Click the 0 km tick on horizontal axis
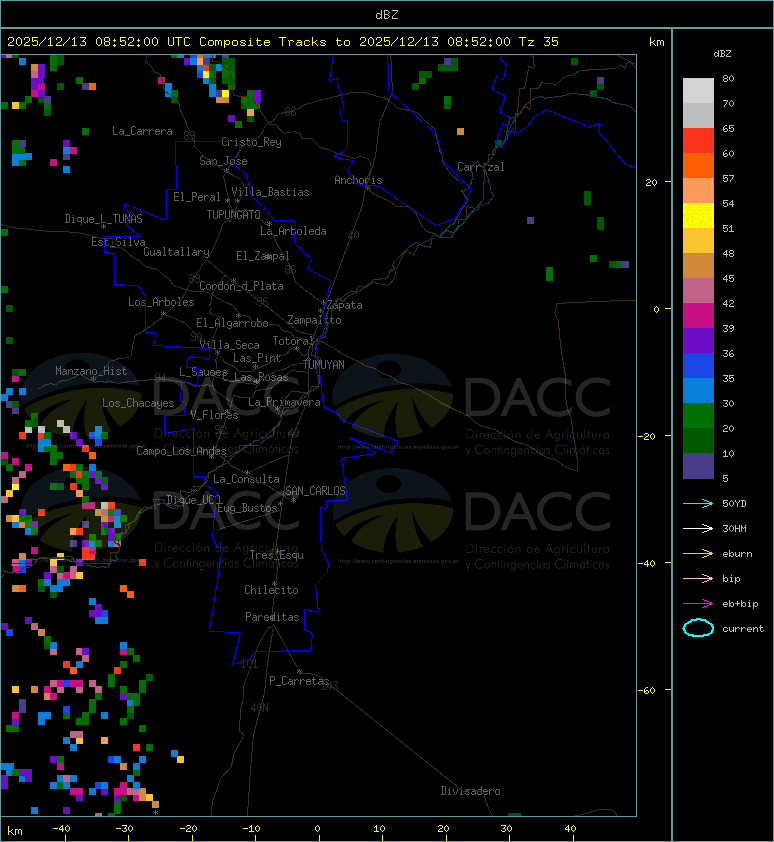The image size is (774, 842). (317, 829)
